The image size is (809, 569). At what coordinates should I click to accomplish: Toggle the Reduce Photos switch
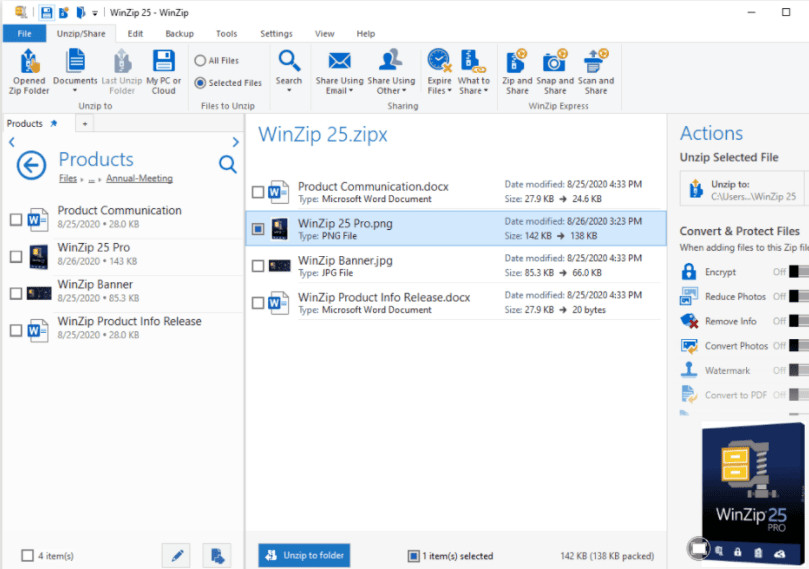[x=799, y=296]
